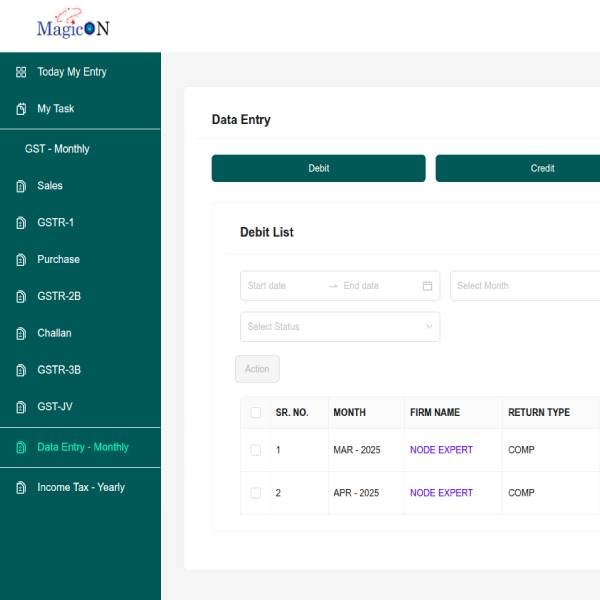Check the checkbox for APR - 2025 row
600x600 pixels.
pos(255,493)
